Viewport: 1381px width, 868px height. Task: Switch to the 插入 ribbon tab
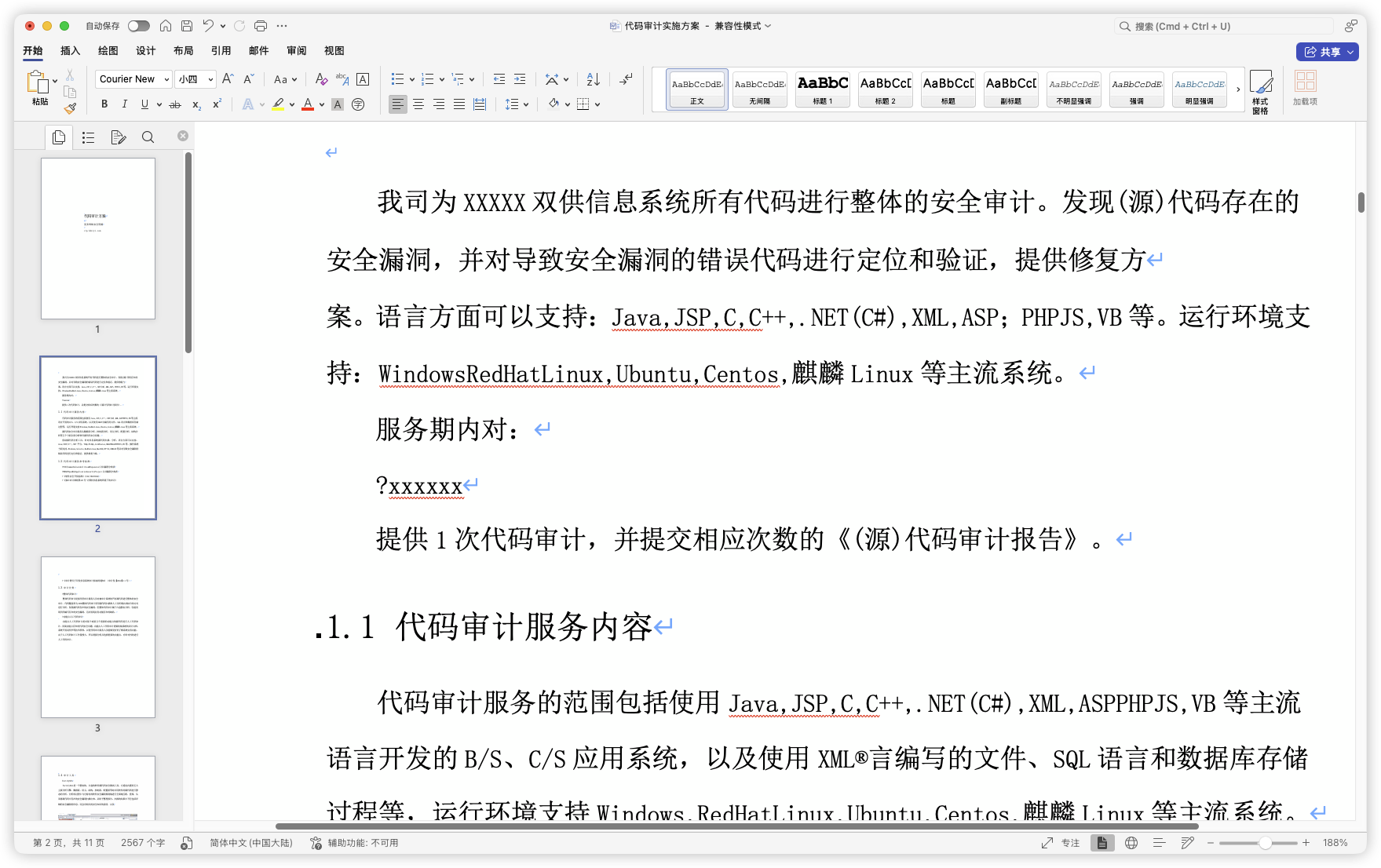tap(70, 50)
